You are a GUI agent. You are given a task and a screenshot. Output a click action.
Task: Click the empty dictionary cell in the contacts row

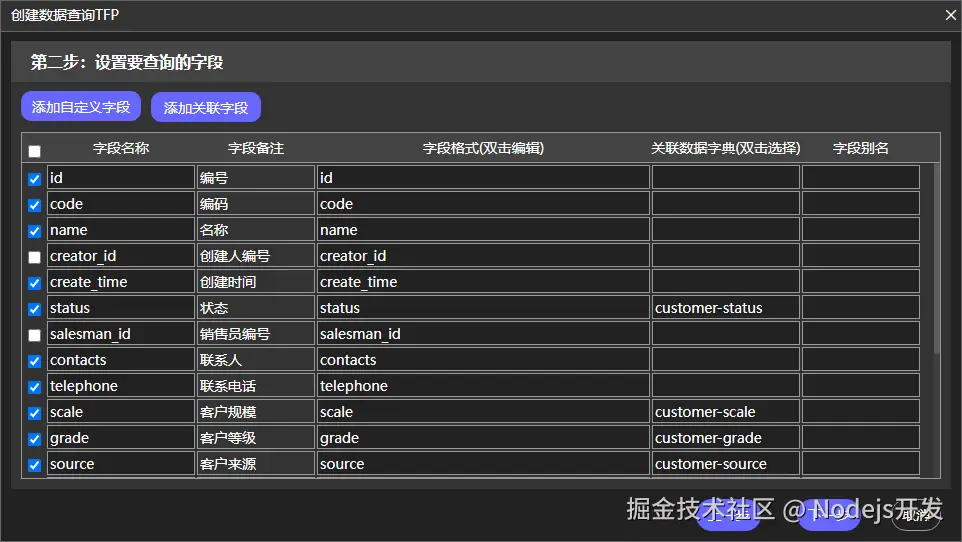point(726,360)
